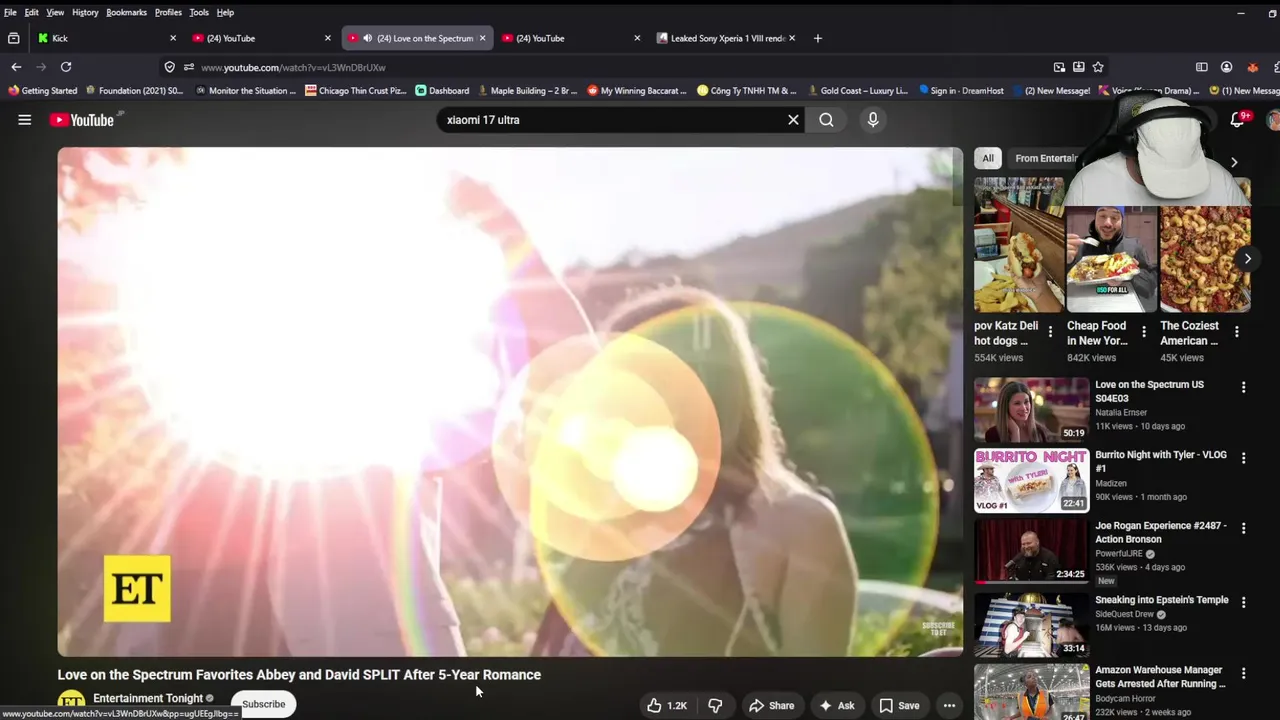Image resolution: width=1280 pixels, height=720 pixels.
Task: Open the Bookmarks menu
Action: click(x=127, y=12)
